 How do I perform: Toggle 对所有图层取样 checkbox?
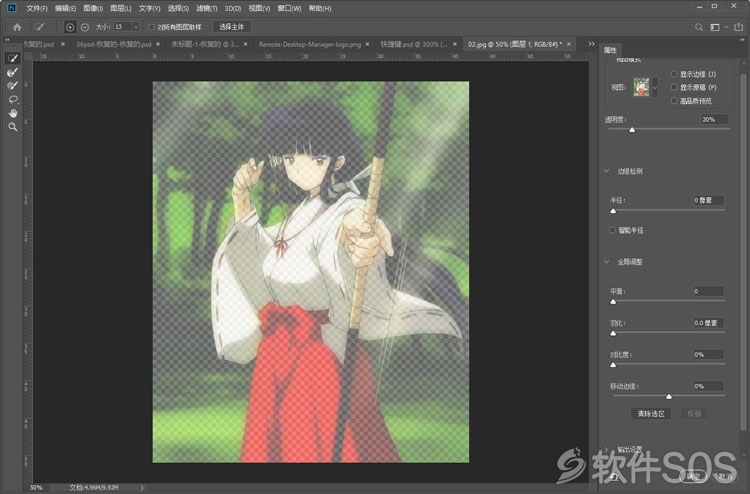click(x=151, y=27)
